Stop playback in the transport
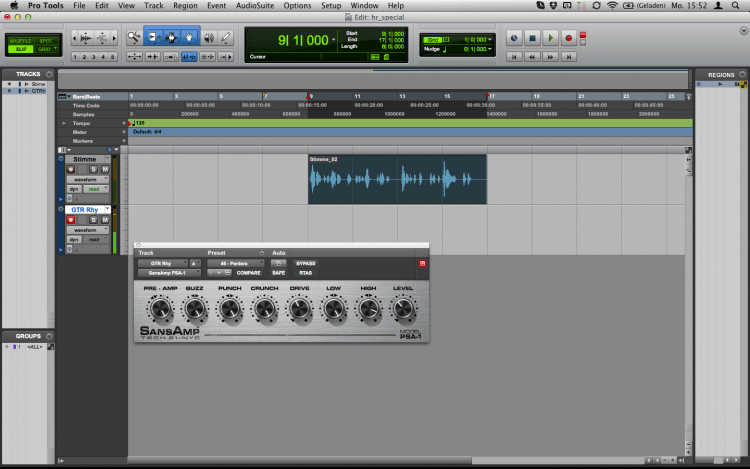The width and height of the screenshot is (750, 469). tap(532, 38)
